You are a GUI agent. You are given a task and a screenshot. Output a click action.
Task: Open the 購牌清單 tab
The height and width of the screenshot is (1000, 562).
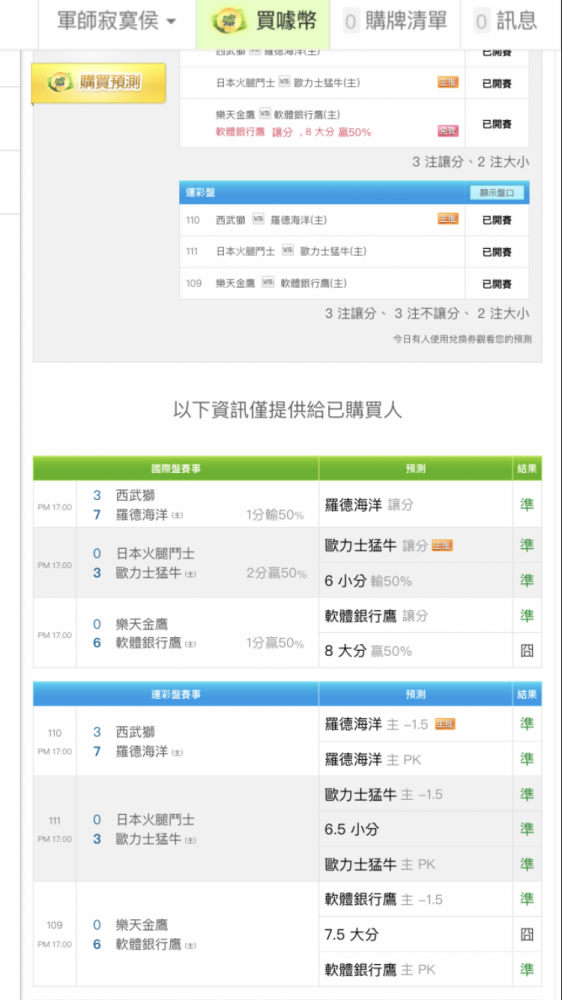(396, 22)
